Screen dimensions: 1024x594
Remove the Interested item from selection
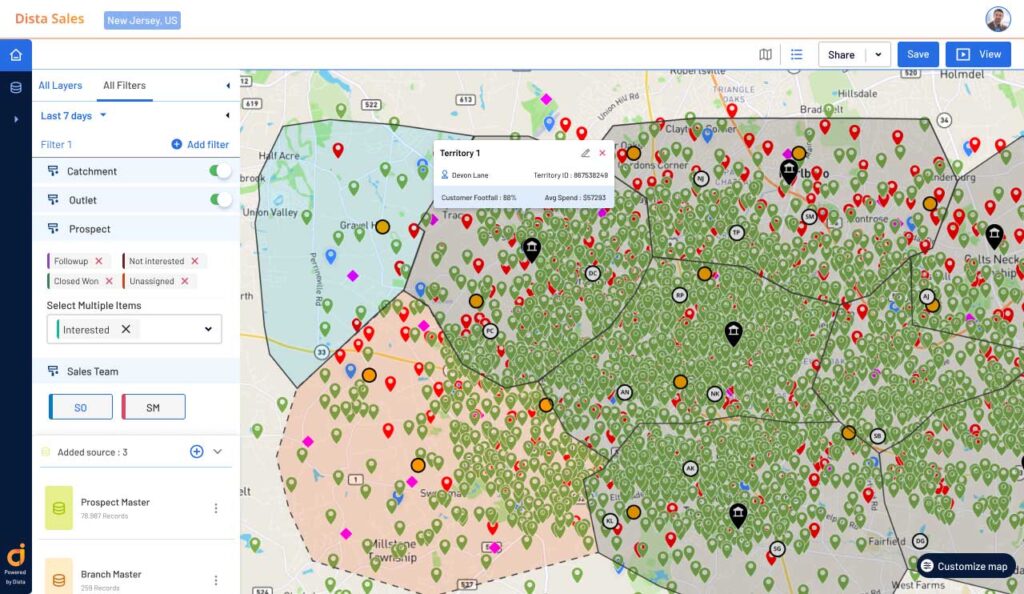point(126,329)
